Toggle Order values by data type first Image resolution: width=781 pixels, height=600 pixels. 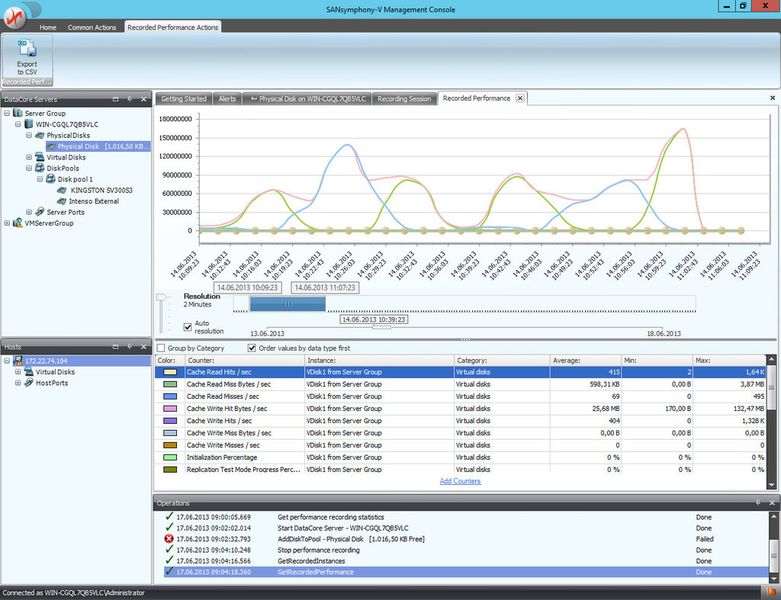click(x=252, y=348)
